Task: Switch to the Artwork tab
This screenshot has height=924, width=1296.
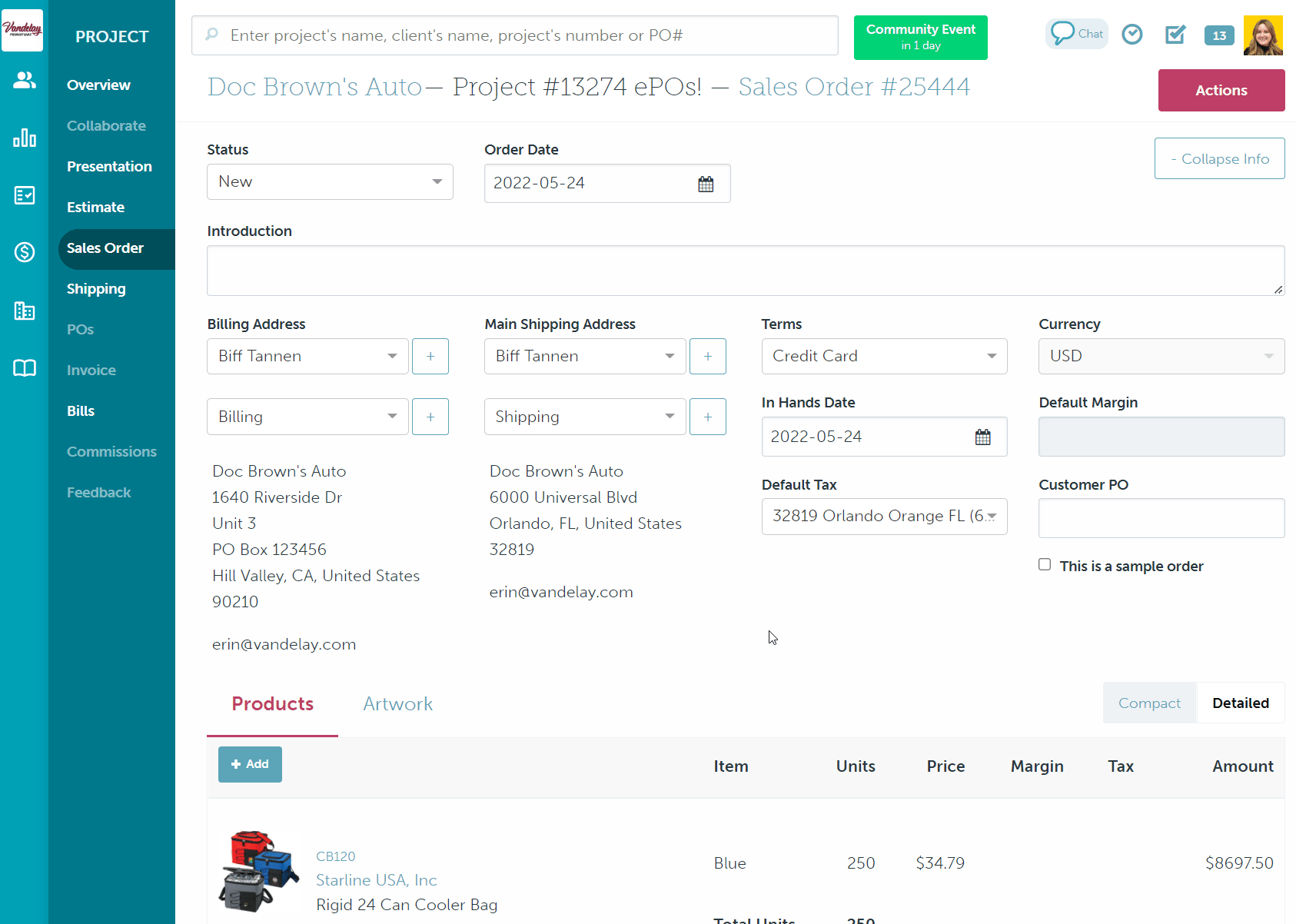Action: click(x=397, y=704)
